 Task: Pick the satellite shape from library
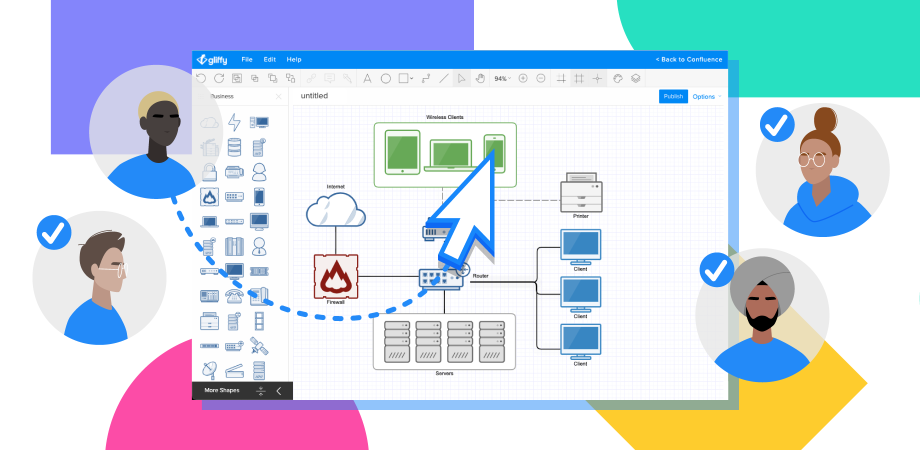[x=259, y=346]
